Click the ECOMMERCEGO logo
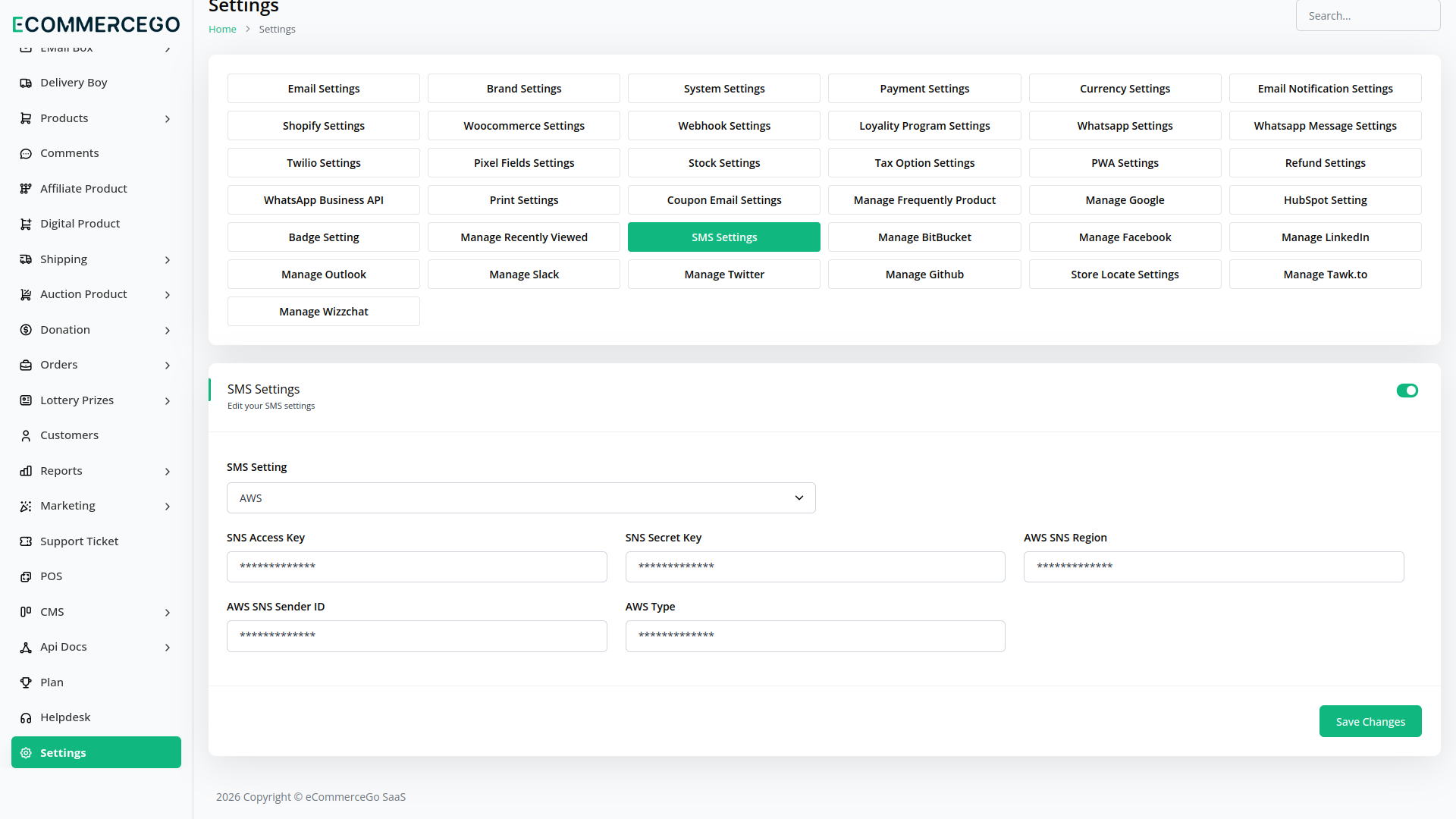The height and width of the screenshot is (819, 1456). [96, 24]
